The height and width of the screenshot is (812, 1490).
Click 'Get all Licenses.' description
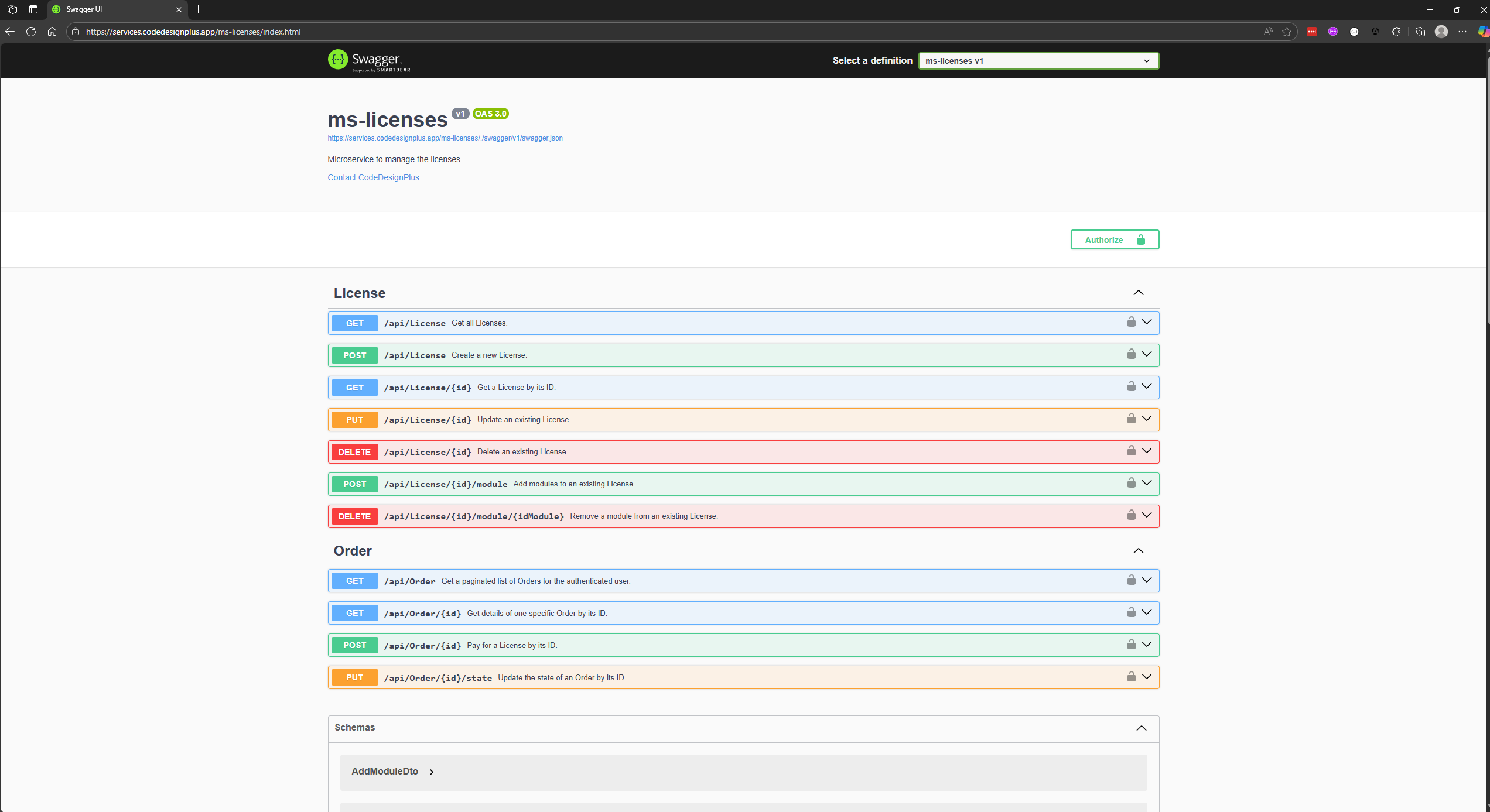479,323
